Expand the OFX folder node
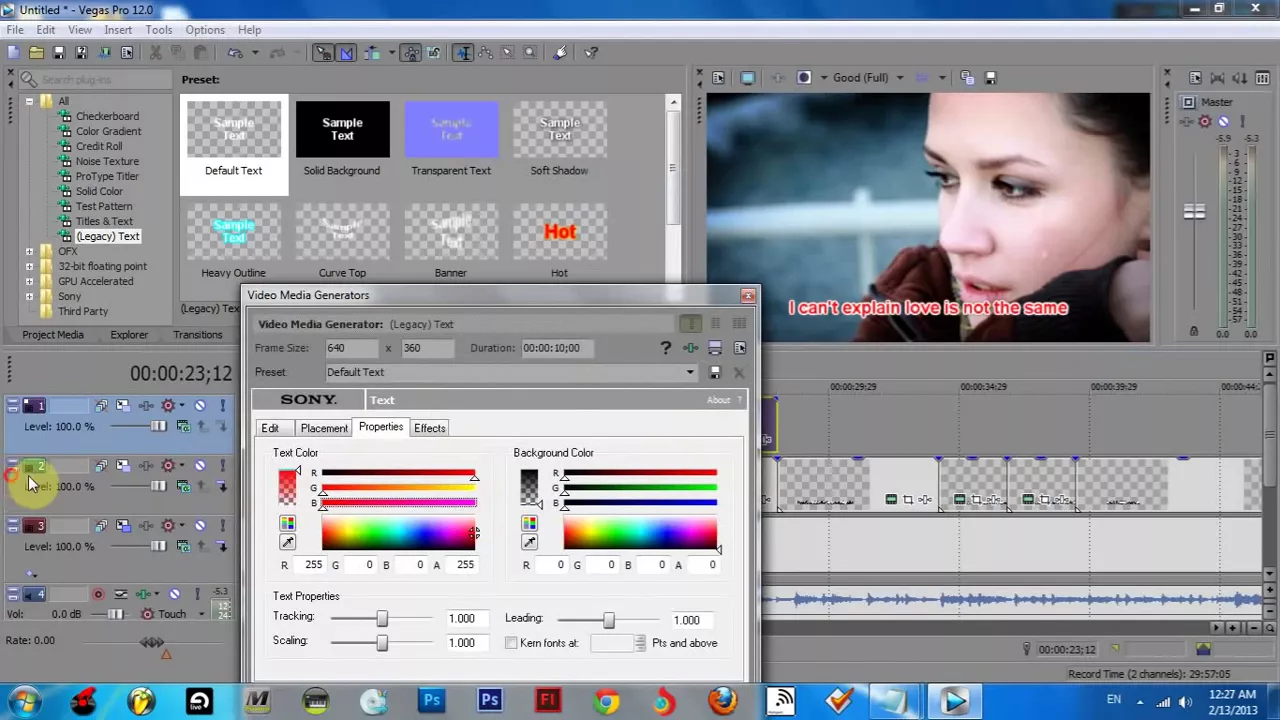This screenshot has height=720, width=1280. pyautogui.click(x=29, y=251)
